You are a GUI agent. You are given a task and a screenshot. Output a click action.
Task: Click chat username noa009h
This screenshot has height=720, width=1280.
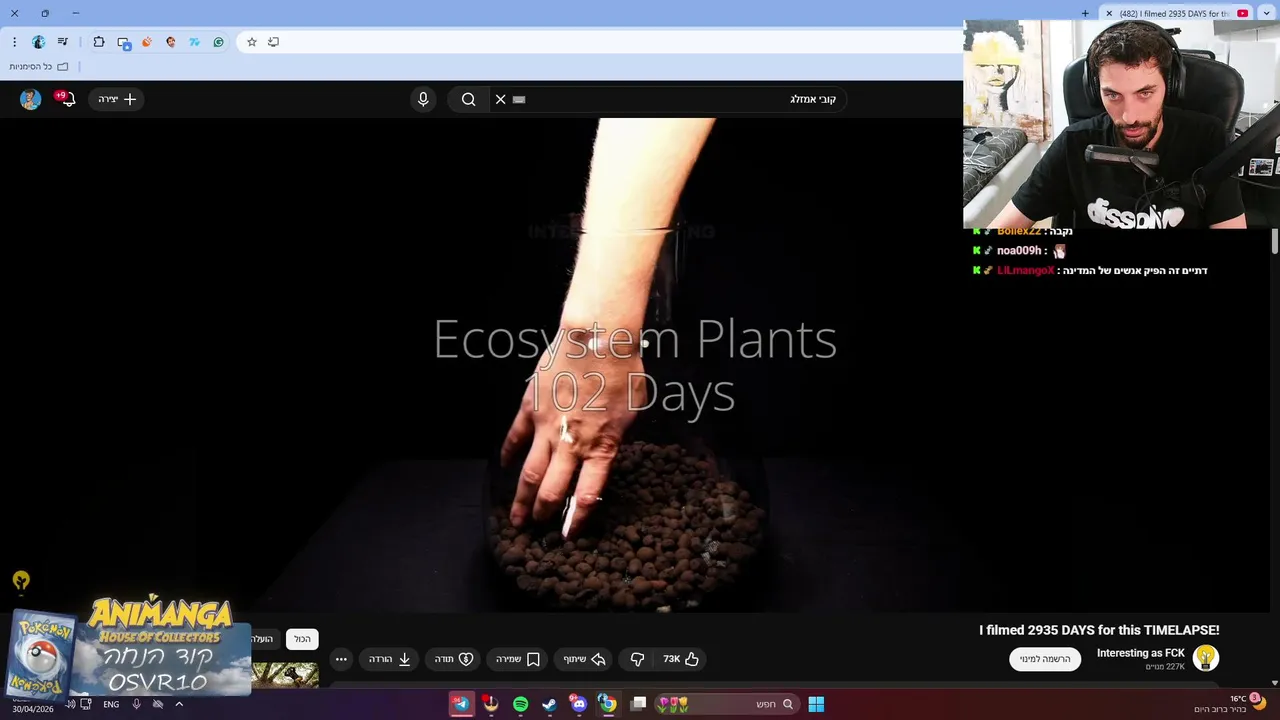(1019, 250)
